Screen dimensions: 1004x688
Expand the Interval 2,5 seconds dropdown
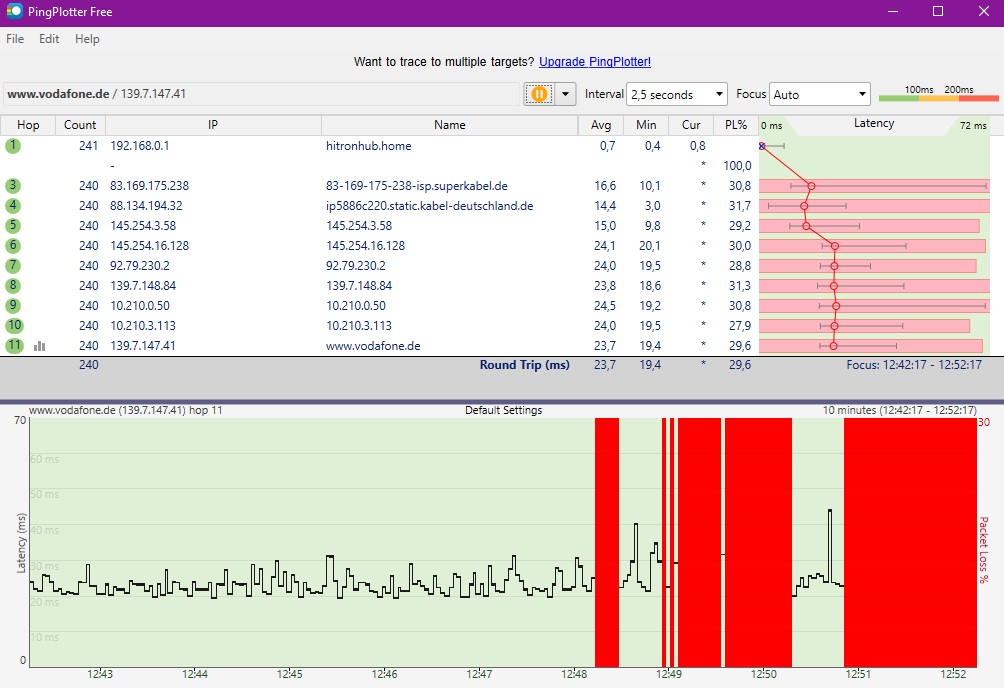pos(677,95)
